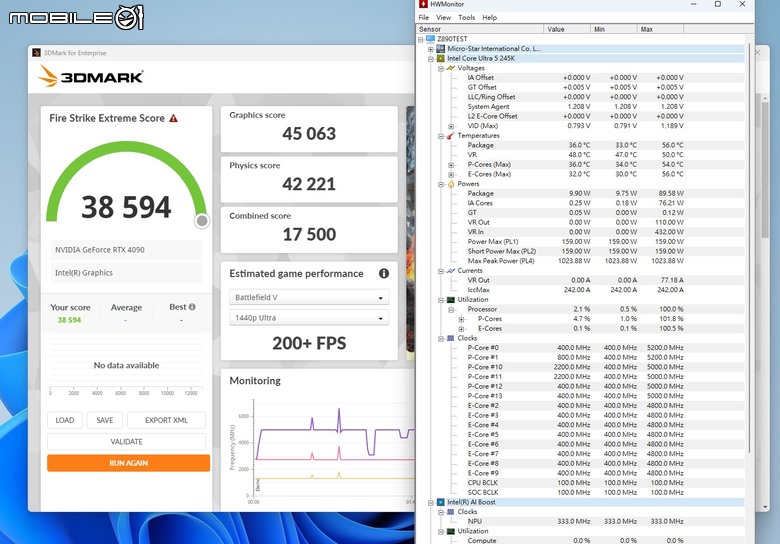This screenshot has width=780, height=544.
Task: Expand the VID (Max) entry
Action: (x=451, y=126)
